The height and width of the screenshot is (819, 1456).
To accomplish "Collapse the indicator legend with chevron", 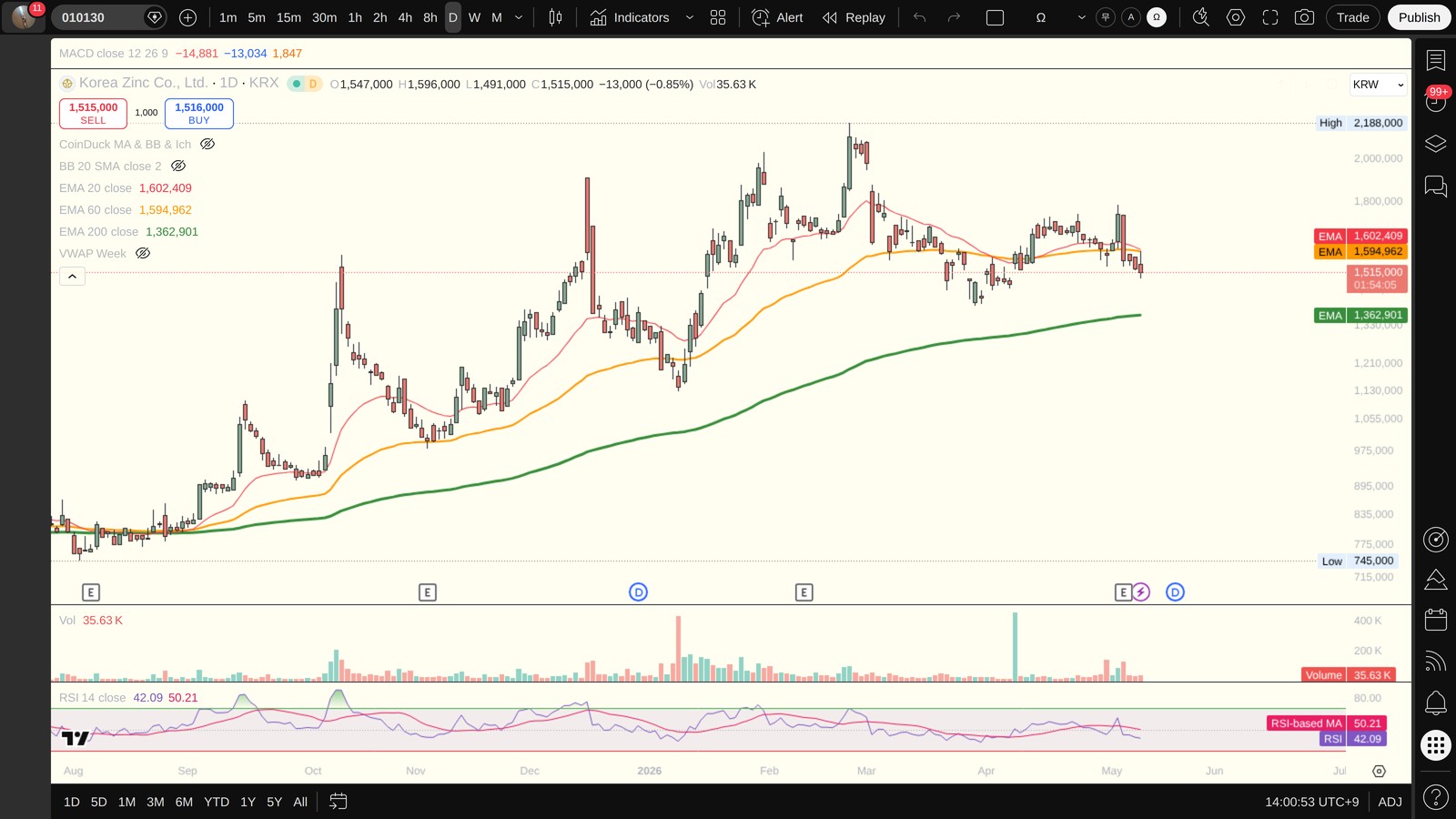I will [72, 276].
